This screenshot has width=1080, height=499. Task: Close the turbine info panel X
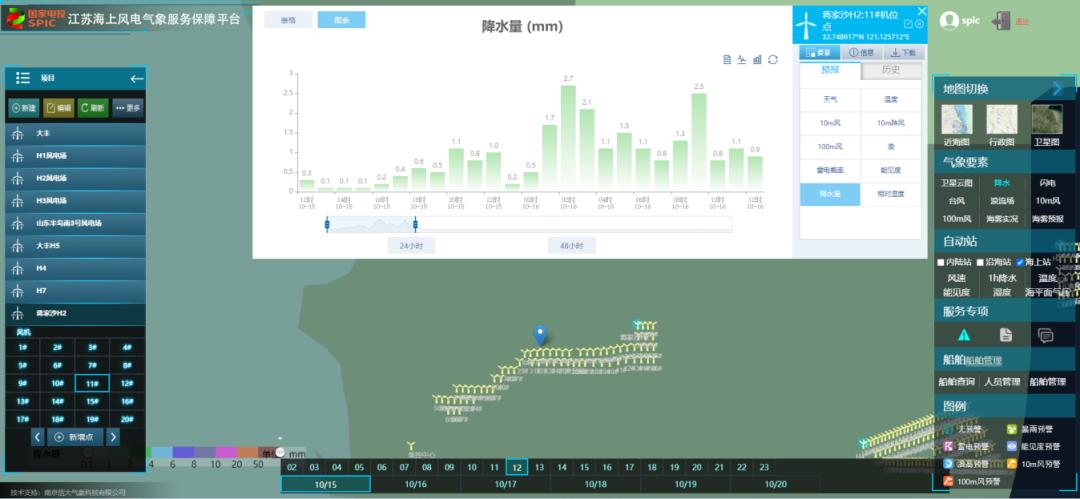pos(922,11)
